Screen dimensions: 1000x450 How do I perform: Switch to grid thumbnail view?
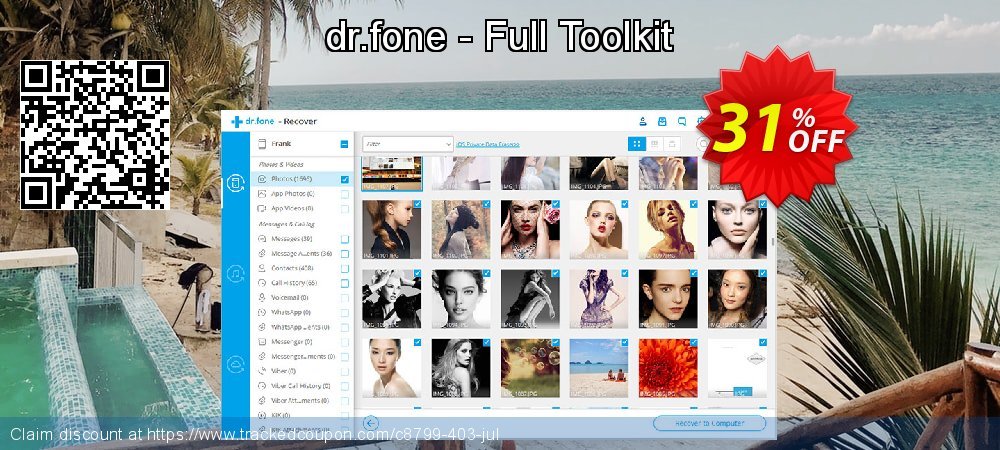636,144
